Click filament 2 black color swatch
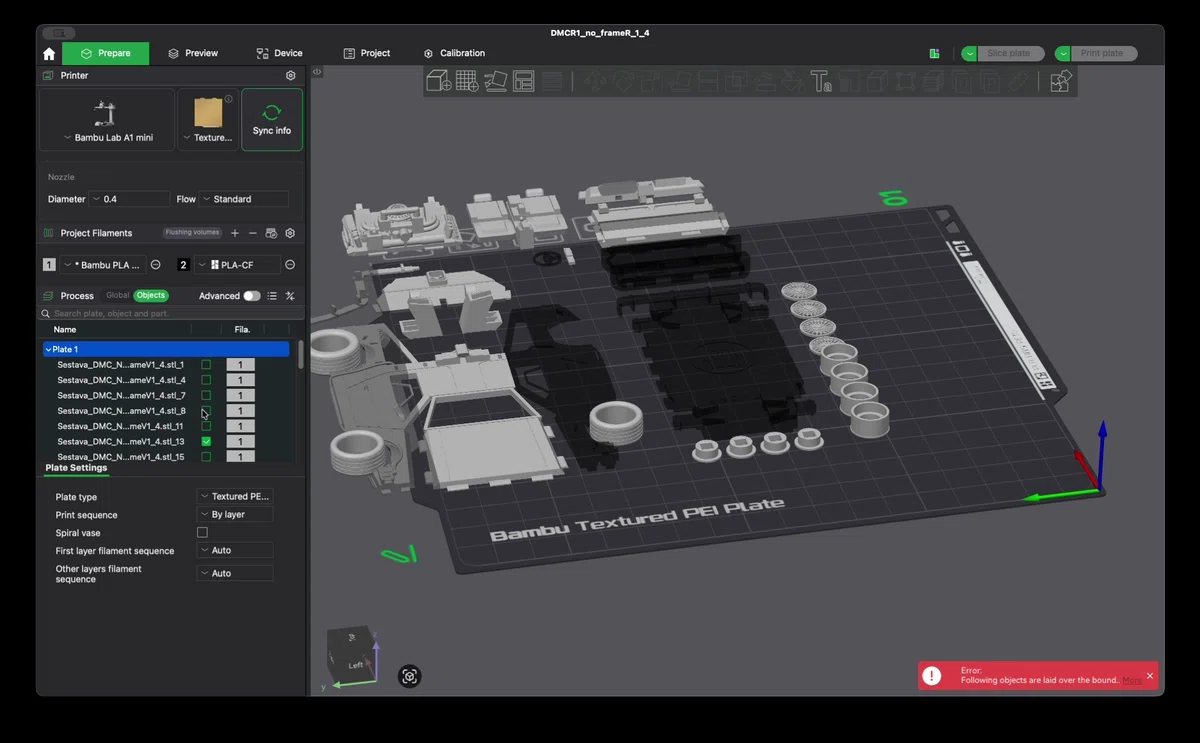 pyautogui.click(x=184, y=265)
